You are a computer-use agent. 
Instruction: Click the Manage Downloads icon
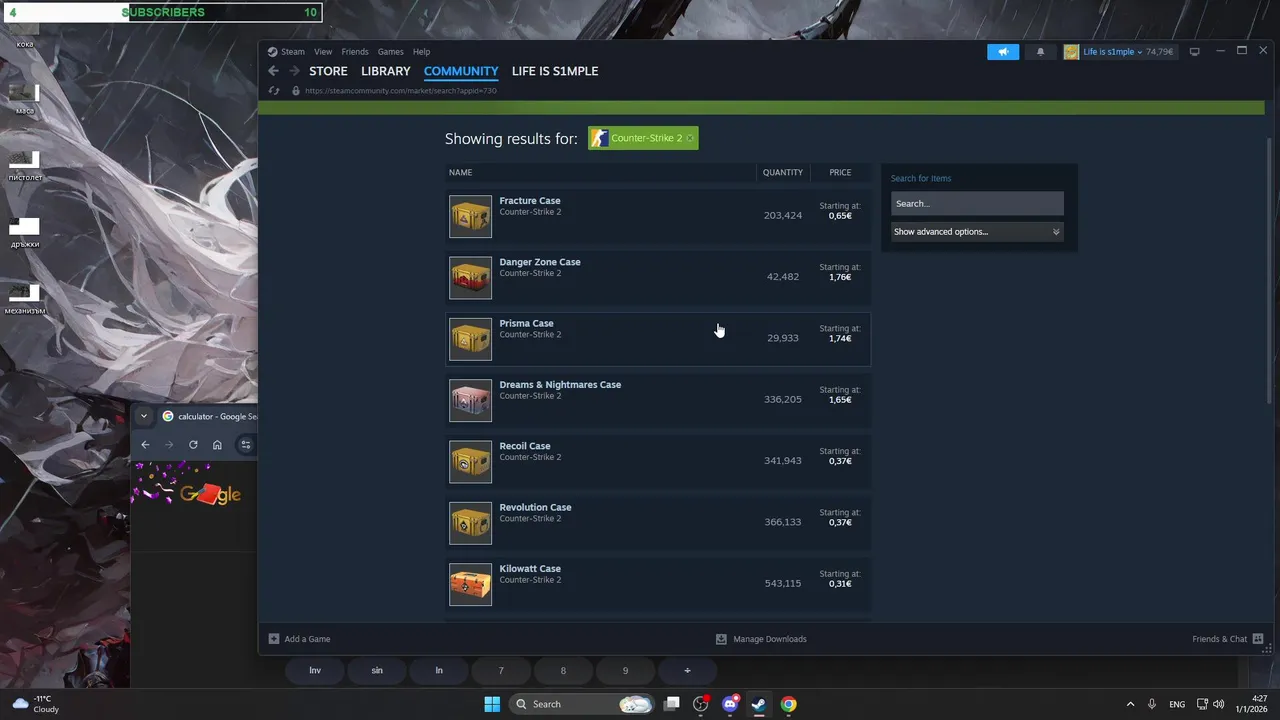tap(721, 639)
